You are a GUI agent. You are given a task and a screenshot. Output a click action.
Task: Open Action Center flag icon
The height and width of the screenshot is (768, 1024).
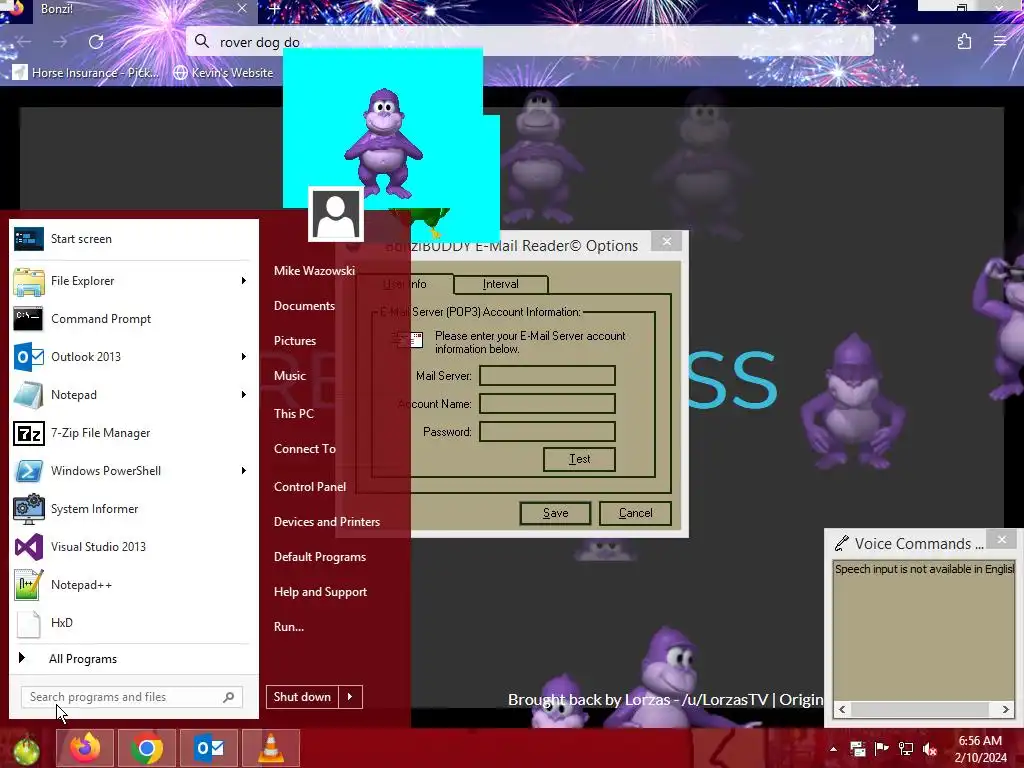882,749
